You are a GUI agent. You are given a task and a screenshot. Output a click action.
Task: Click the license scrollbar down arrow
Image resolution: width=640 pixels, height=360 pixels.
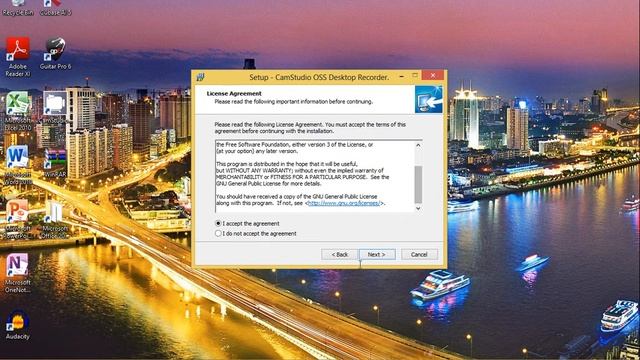pyautogui.click(x=418, y=208)
